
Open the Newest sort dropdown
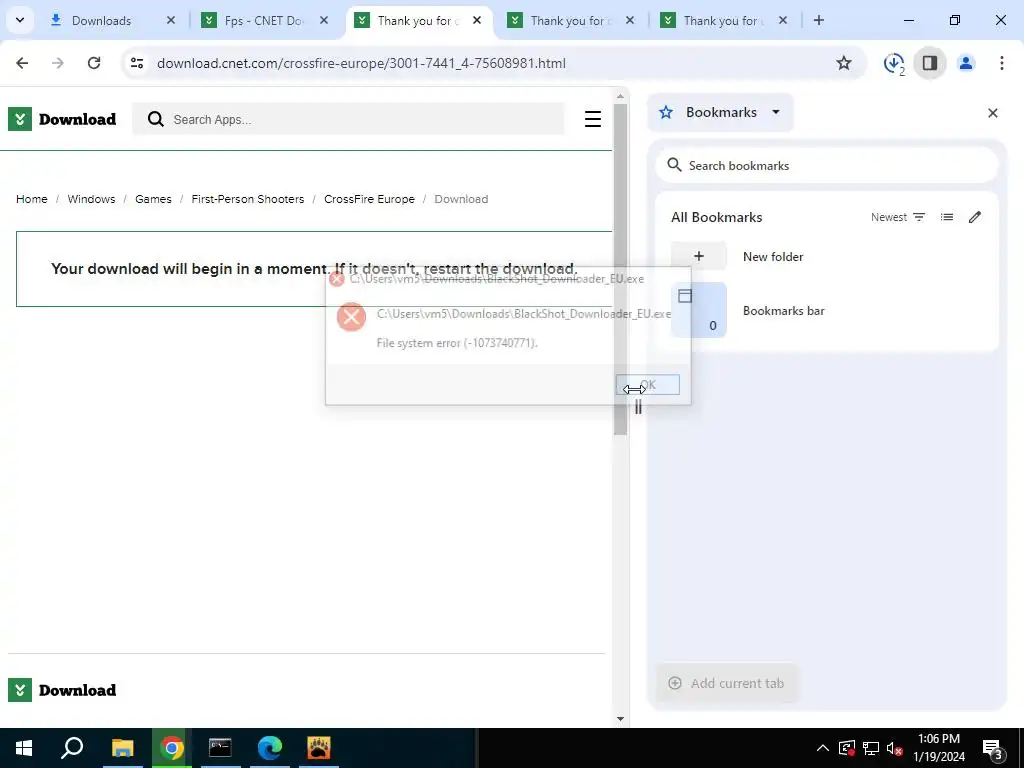click(898, 217)
